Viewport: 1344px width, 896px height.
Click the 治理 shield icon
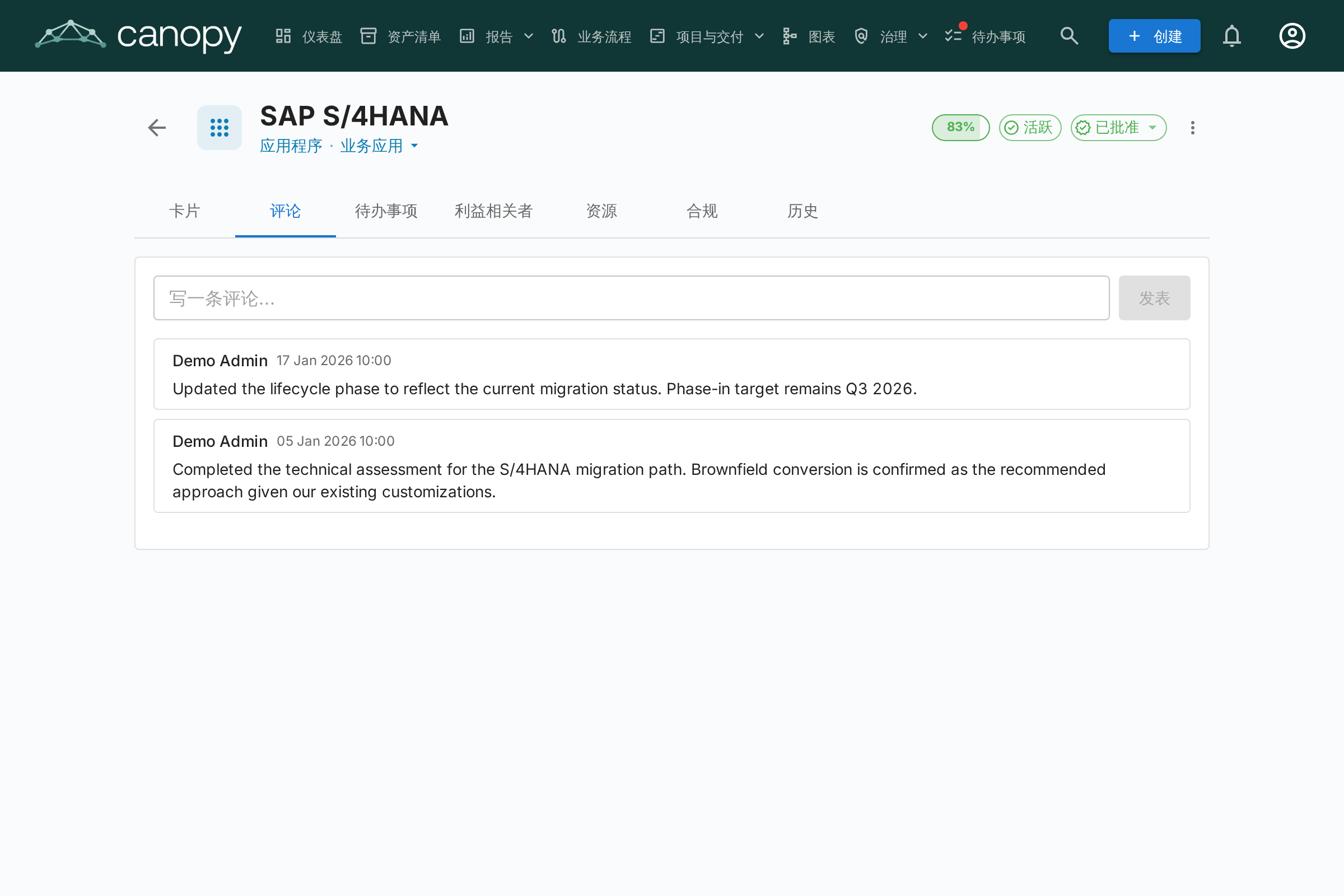tap(861, 36)
